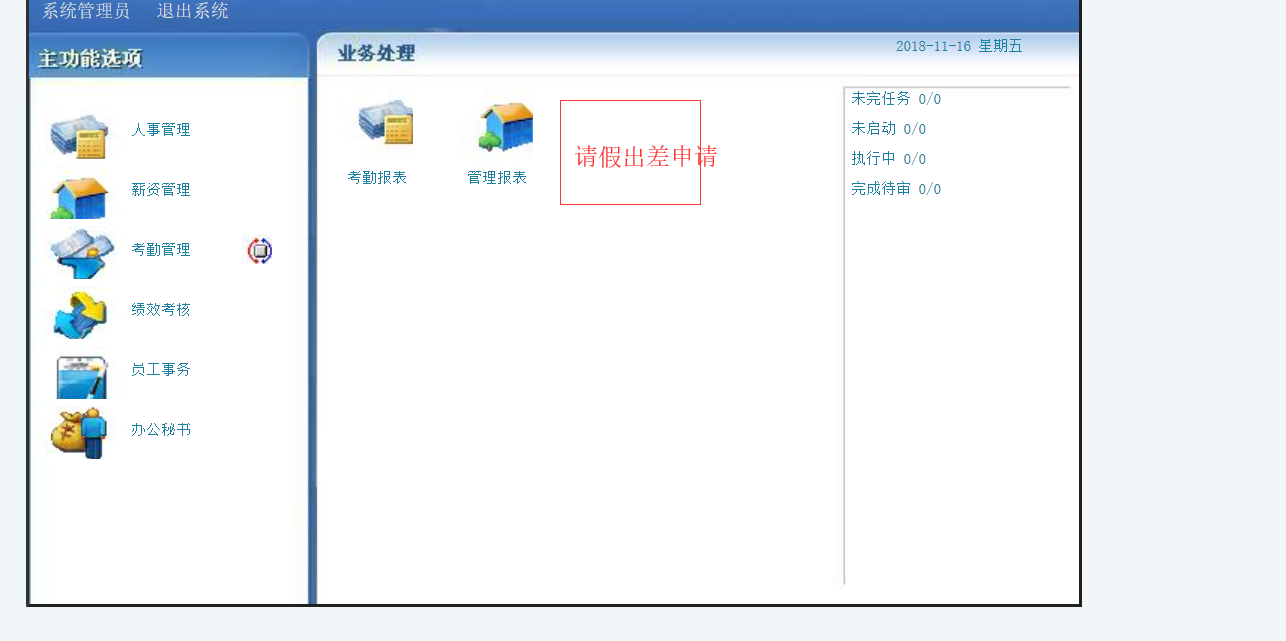The image size is (1286, 641).
Task: Open the 未完任务 0/0 link
Action: 896,99
